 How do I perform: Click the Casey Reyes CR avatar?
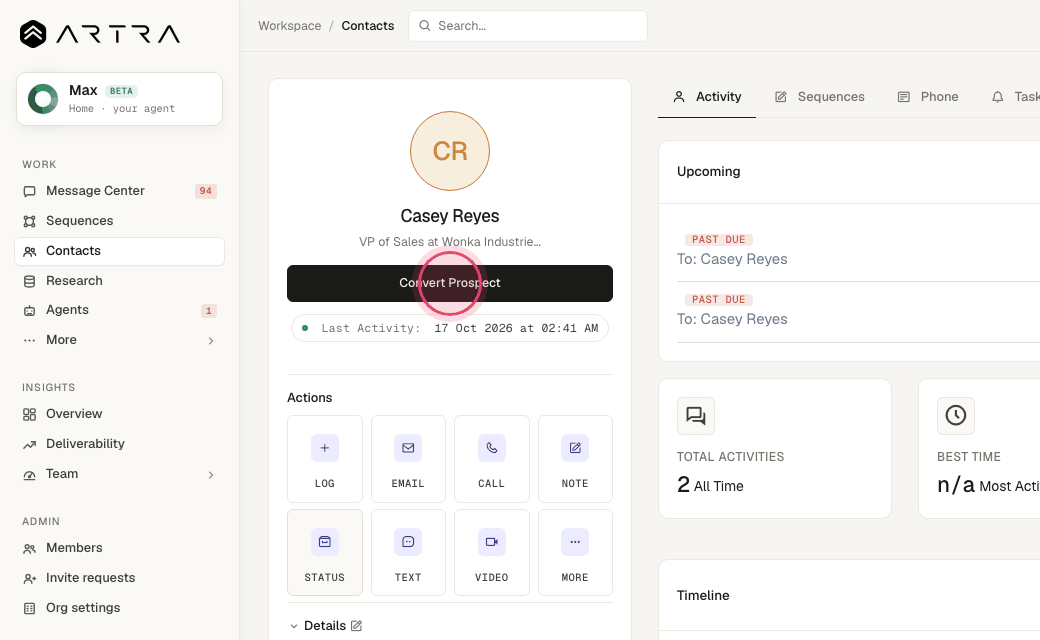(x=450, y=151)
